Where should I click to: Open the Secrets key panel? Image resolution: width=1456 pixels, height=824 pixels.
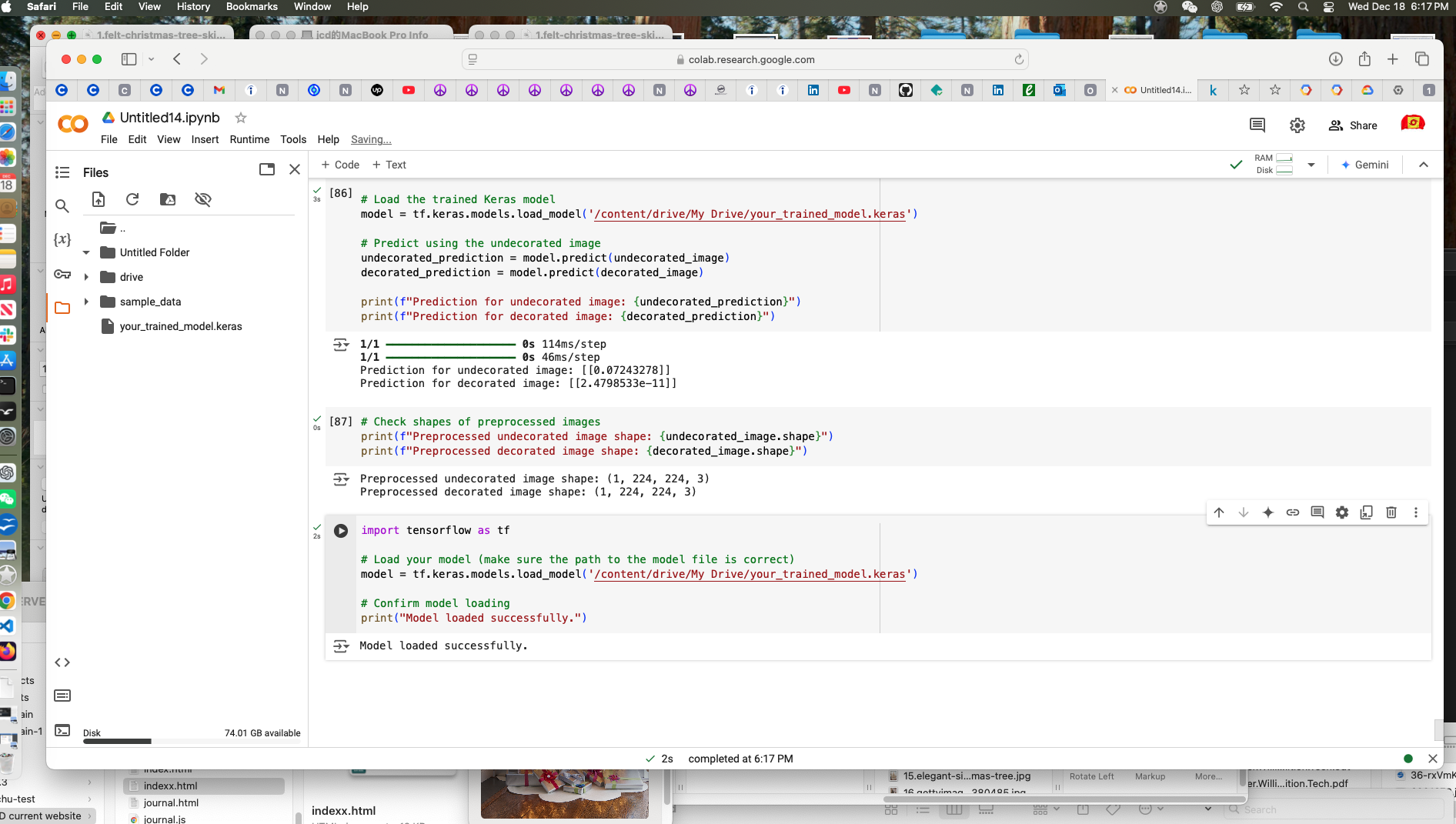(x=62, y=274)
